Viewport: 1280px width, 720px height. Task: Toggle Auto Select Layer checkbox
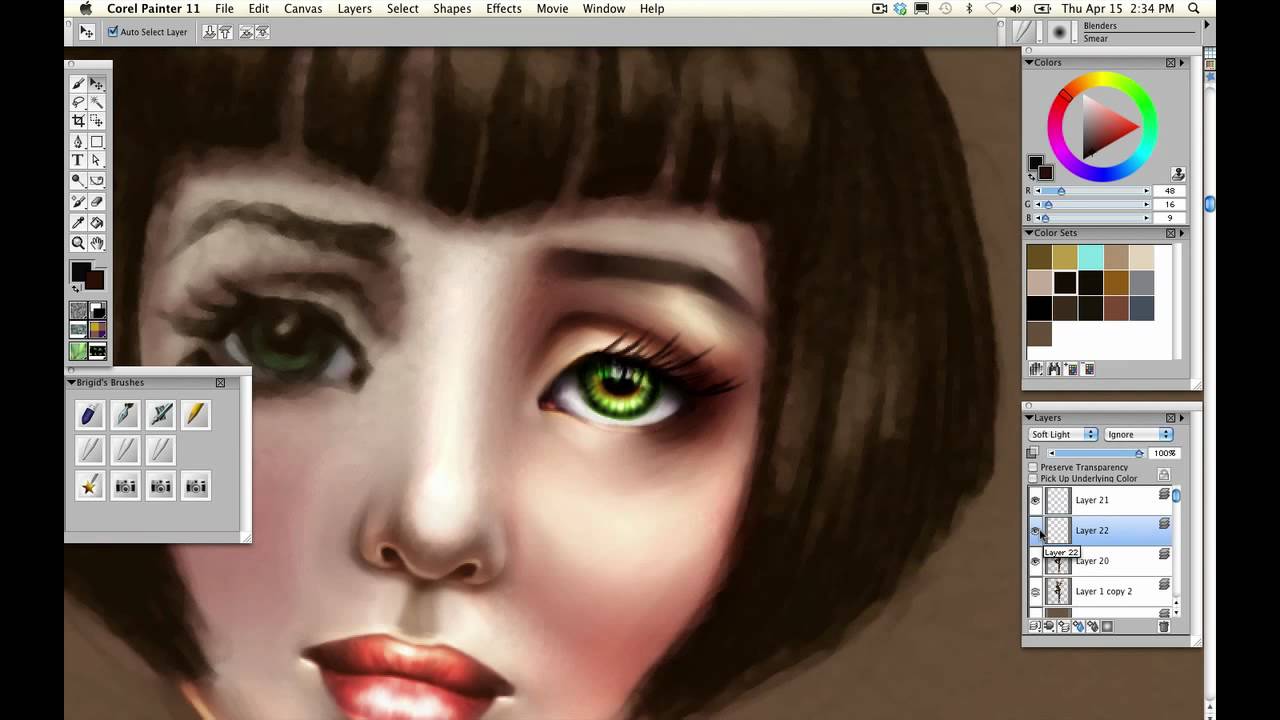[113, 32]
